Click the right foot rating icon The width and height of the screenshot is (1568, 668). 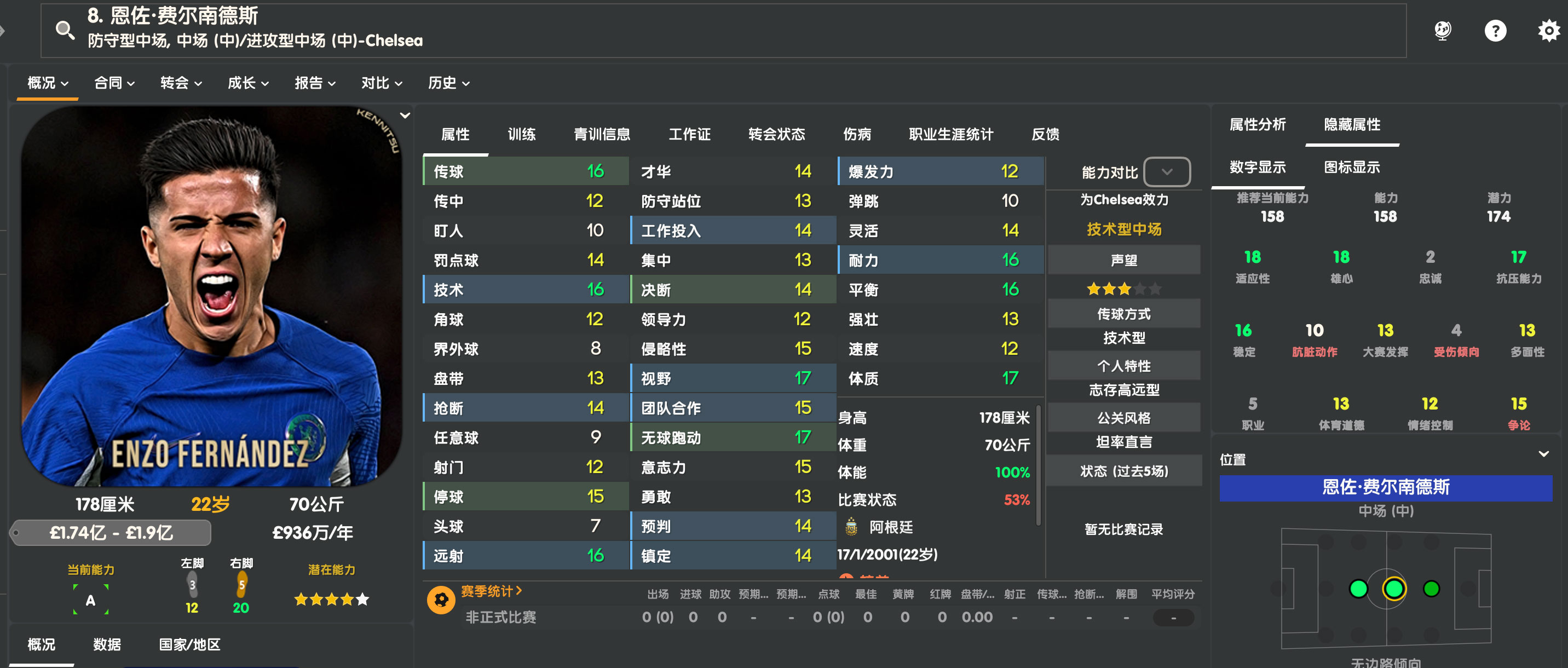tap(241, 584)
